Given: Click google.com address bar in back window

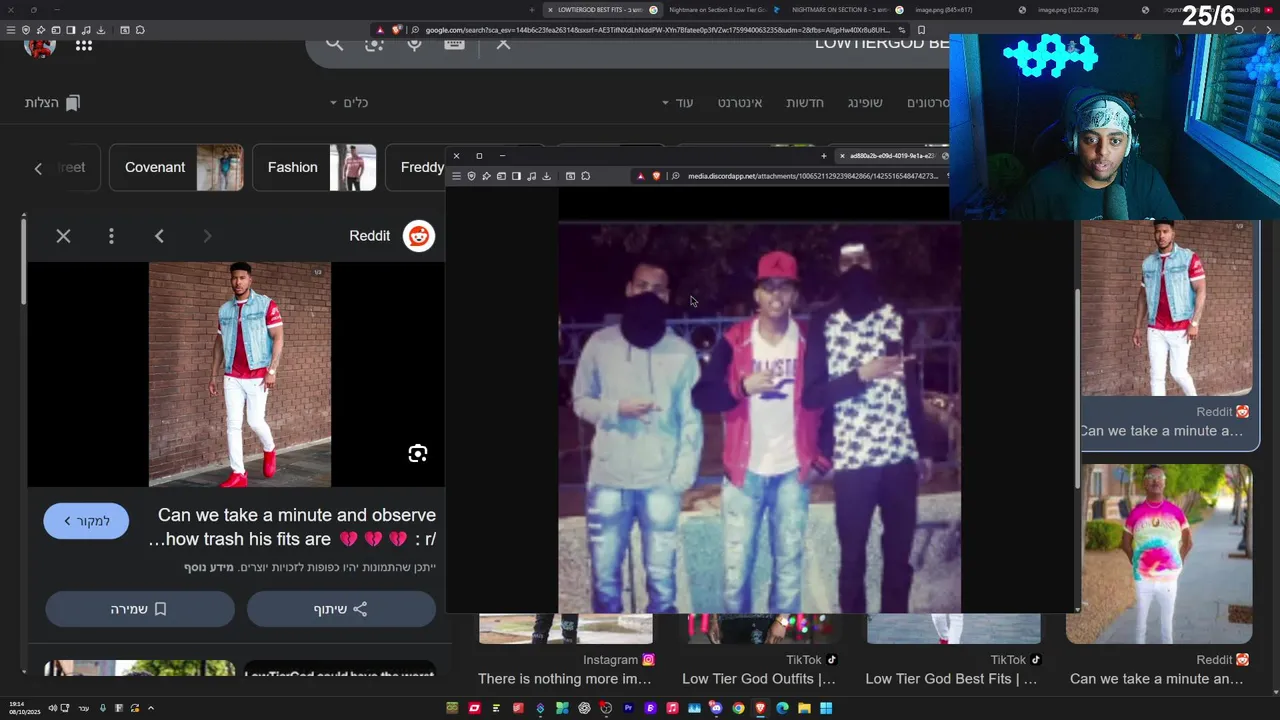Looking at the screenshot, I should tap(658, 30).
